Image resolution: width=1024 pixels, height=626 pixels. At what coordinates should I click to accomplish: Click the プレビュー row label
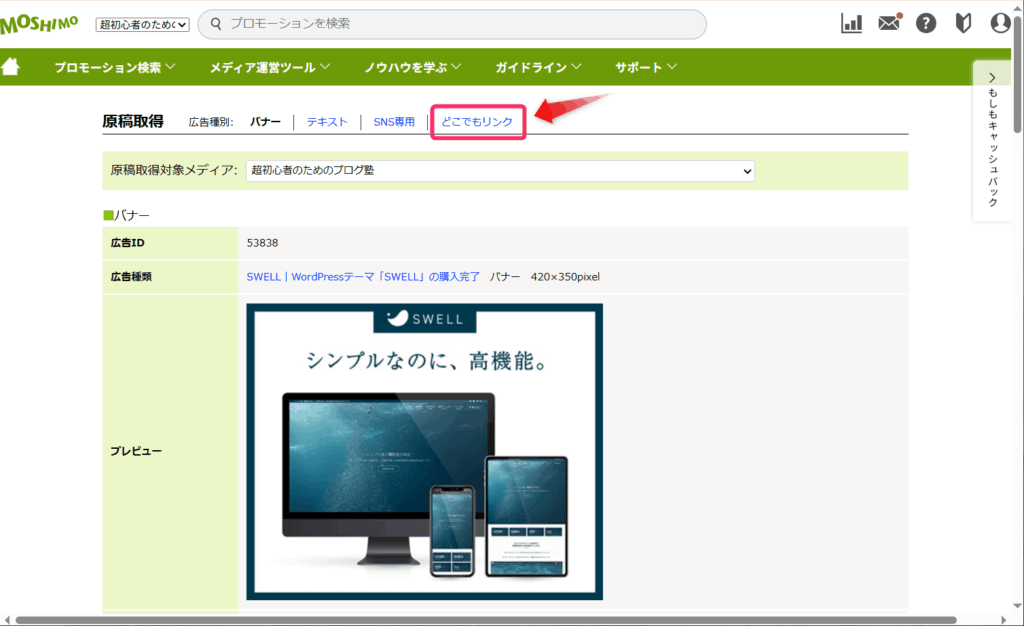pos(135,451)
